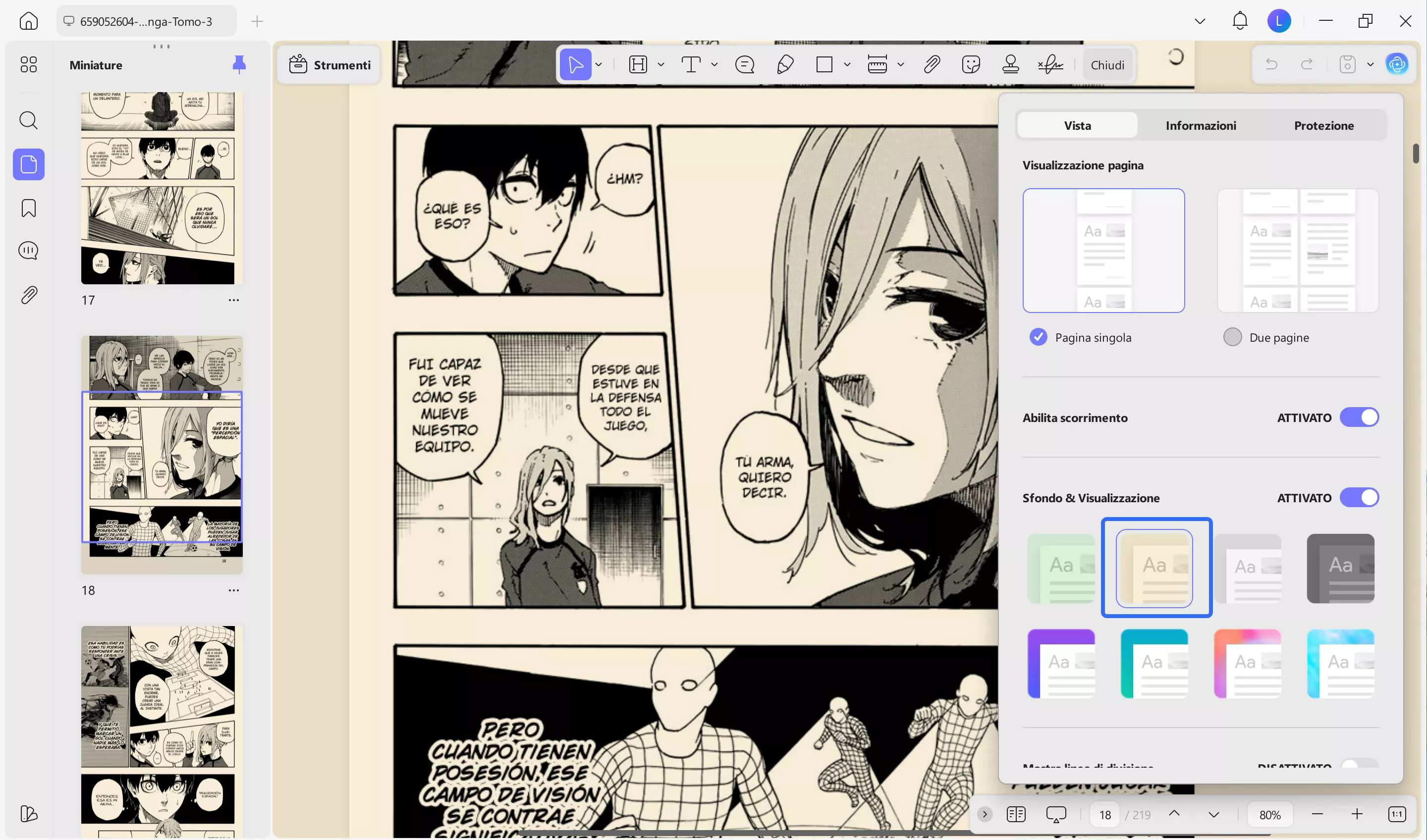Open the attachment paperclip tool in toolbar
Image resolution: width=1427 pixels, height=840 pixels.
[932, 64]
